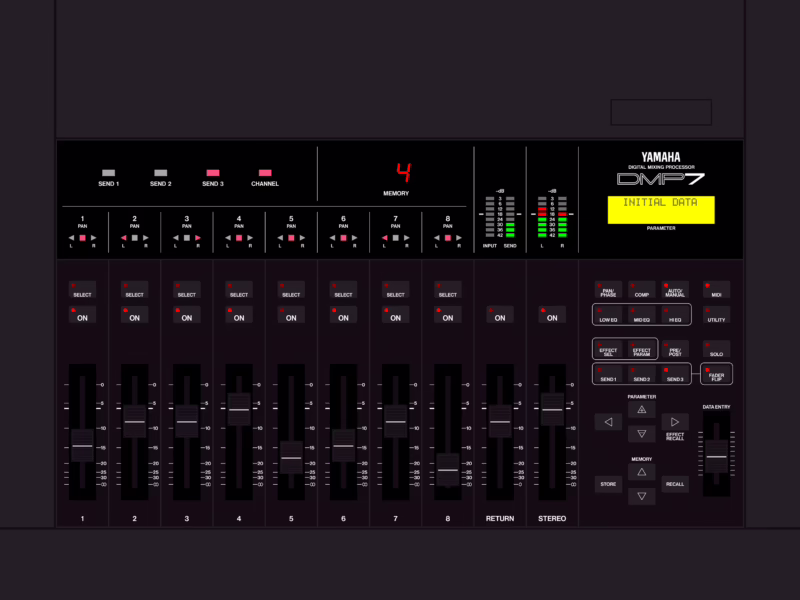The height and width of the screenshot is (600, 800).
Task: Click the RECALL memory button
Action: [675, 484]
